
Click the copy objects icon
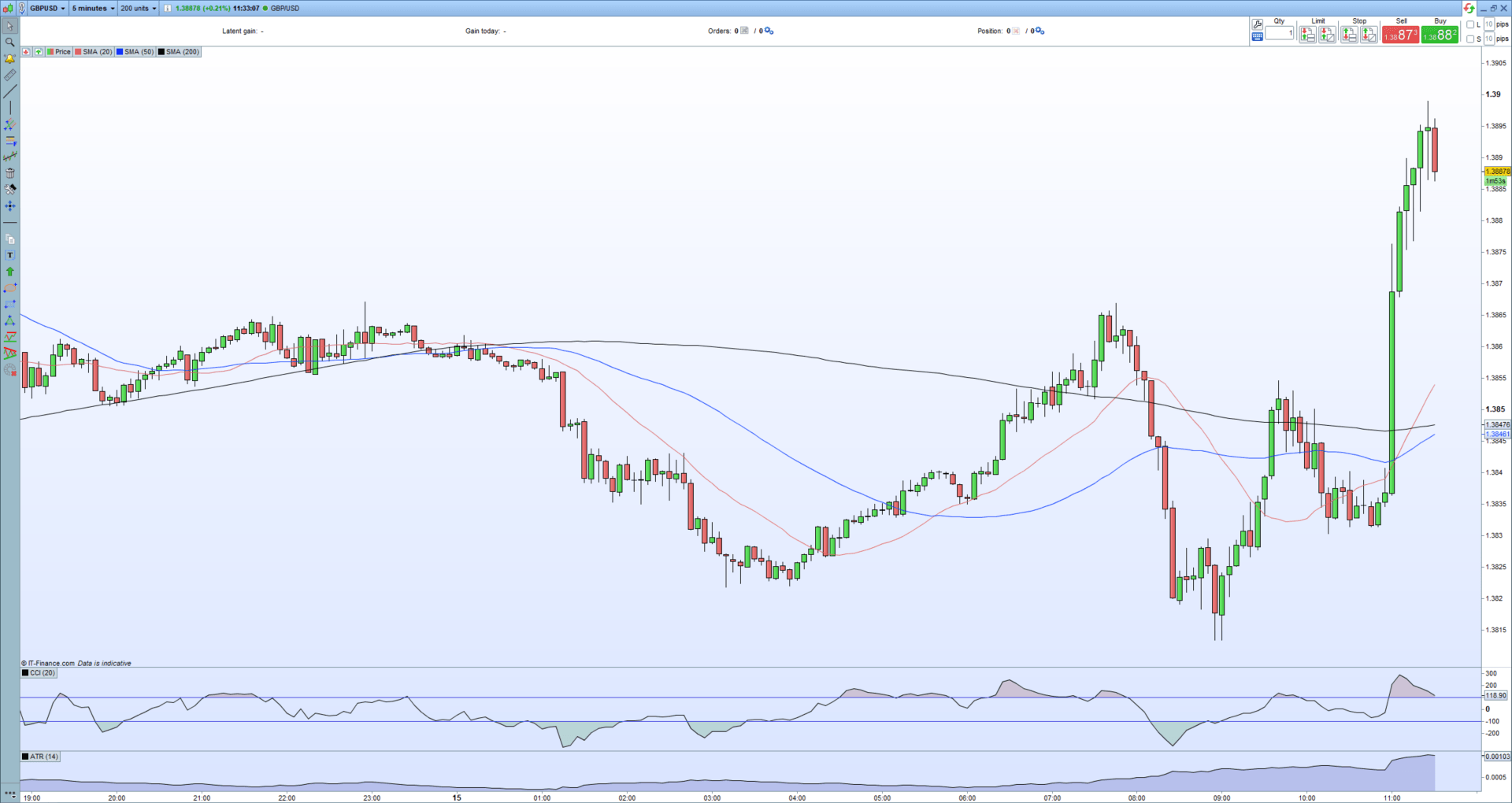pos(10,239)
